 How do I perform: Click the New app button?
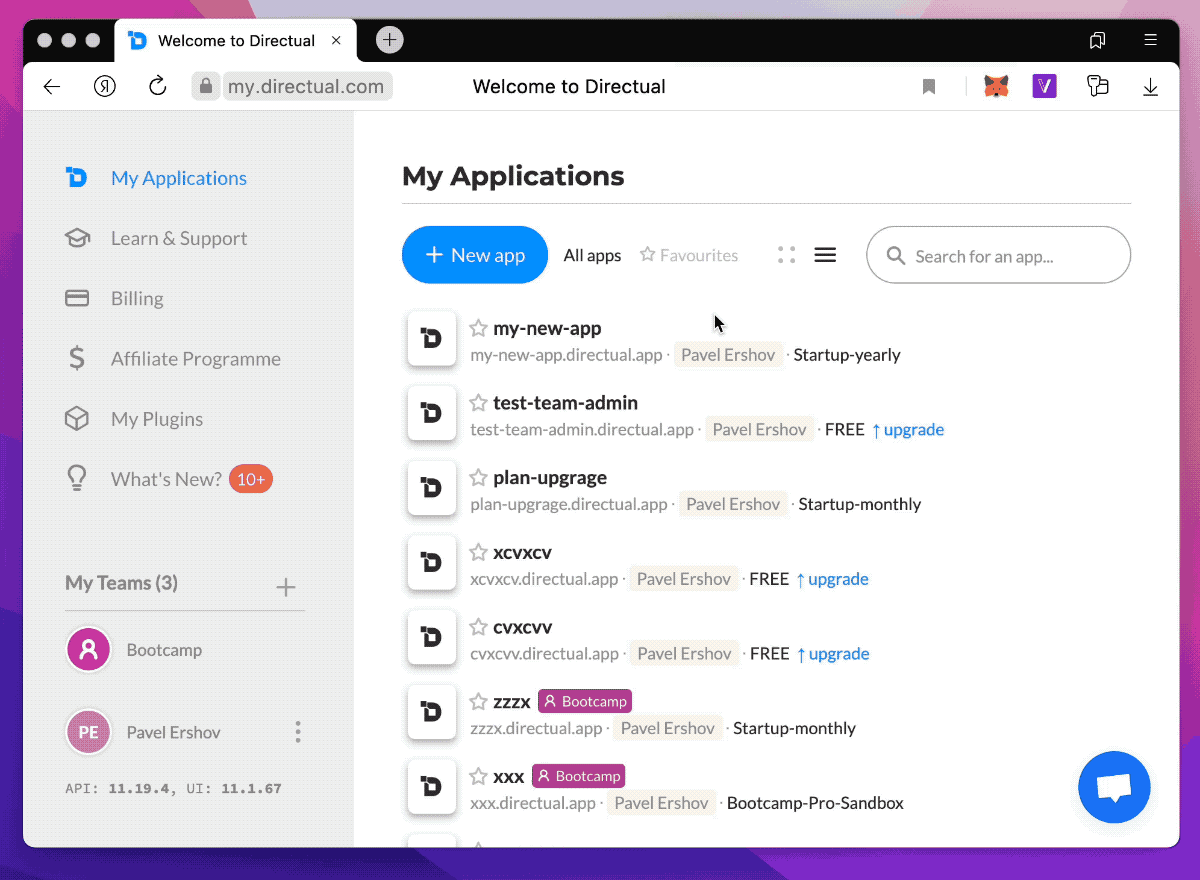tap(475, 255)
